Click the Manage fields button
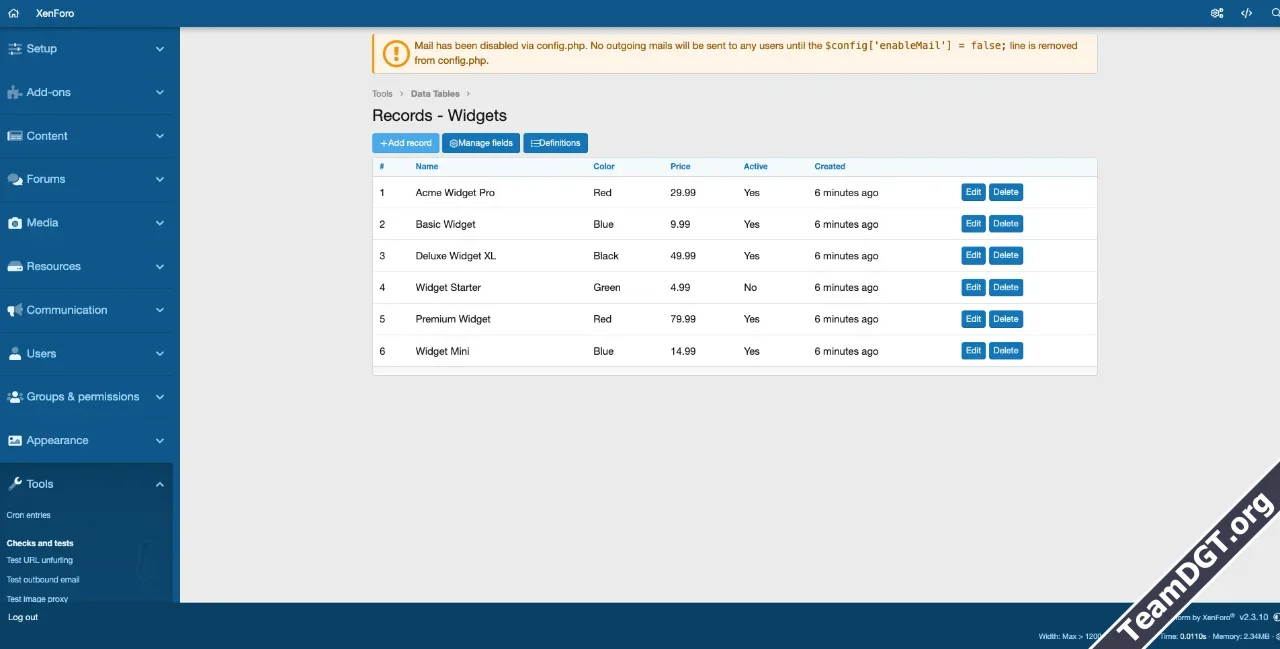Viewport: 1280px width, 649px height. click(481, 143)
